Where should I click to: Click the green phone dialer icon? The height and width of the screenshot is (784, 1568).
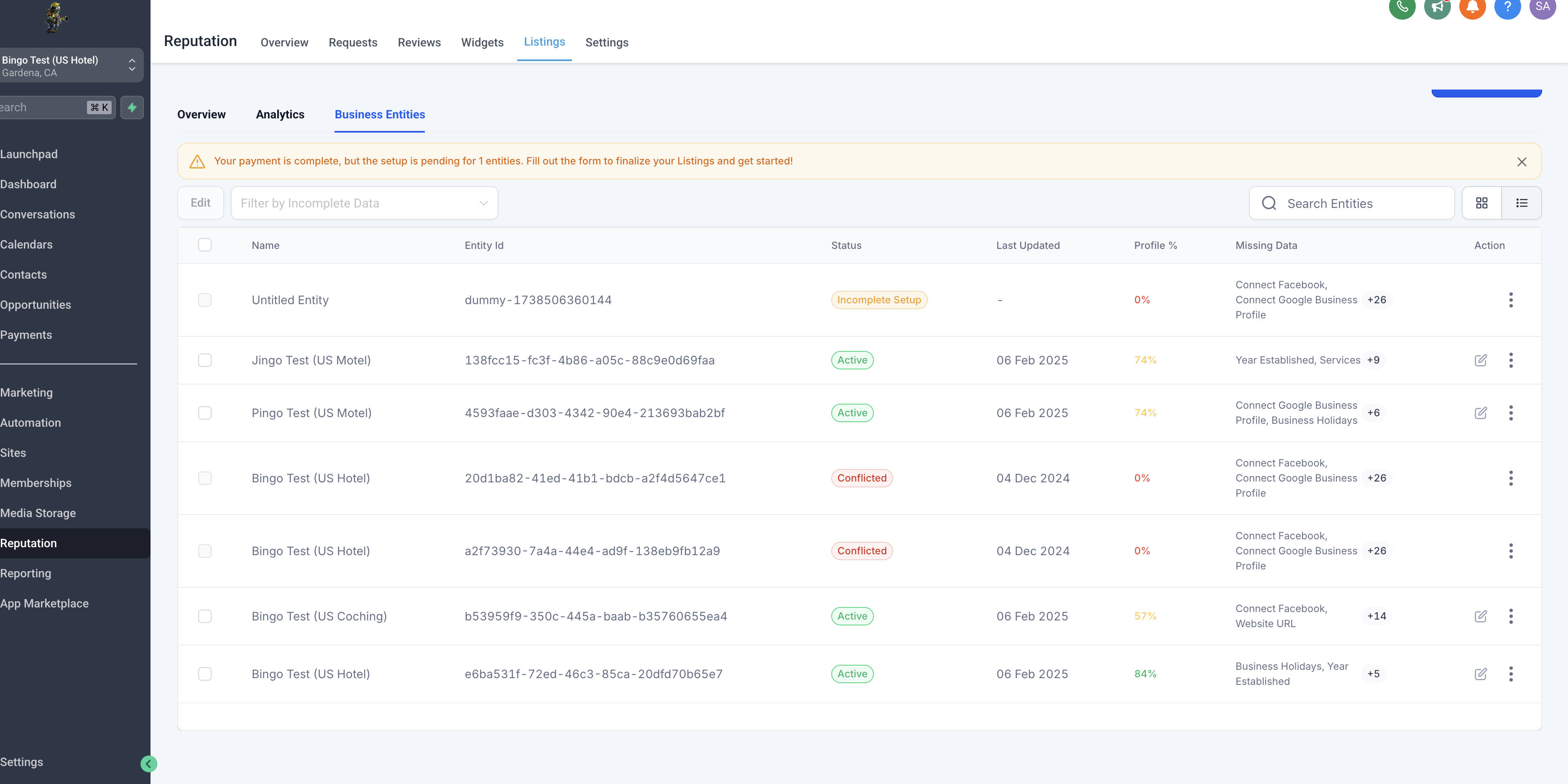click(x=1402, y=7)
